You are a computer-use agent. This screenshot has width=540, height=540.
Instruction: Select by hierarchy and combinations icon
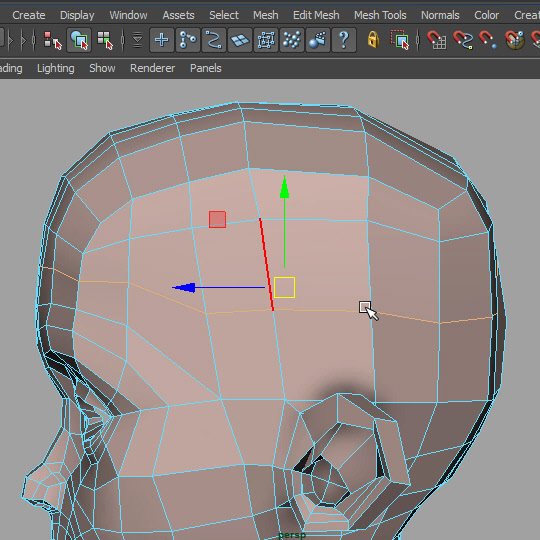[x=53, y=41]
